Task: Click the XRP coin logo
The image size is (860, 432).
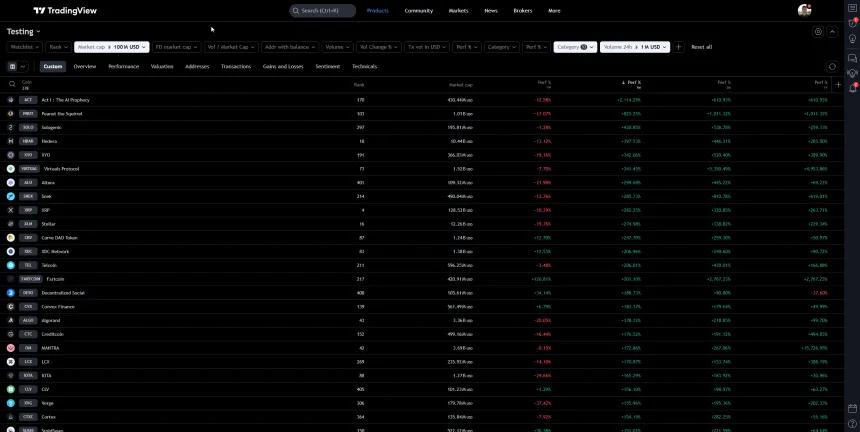Action: [x=10, y=210]
